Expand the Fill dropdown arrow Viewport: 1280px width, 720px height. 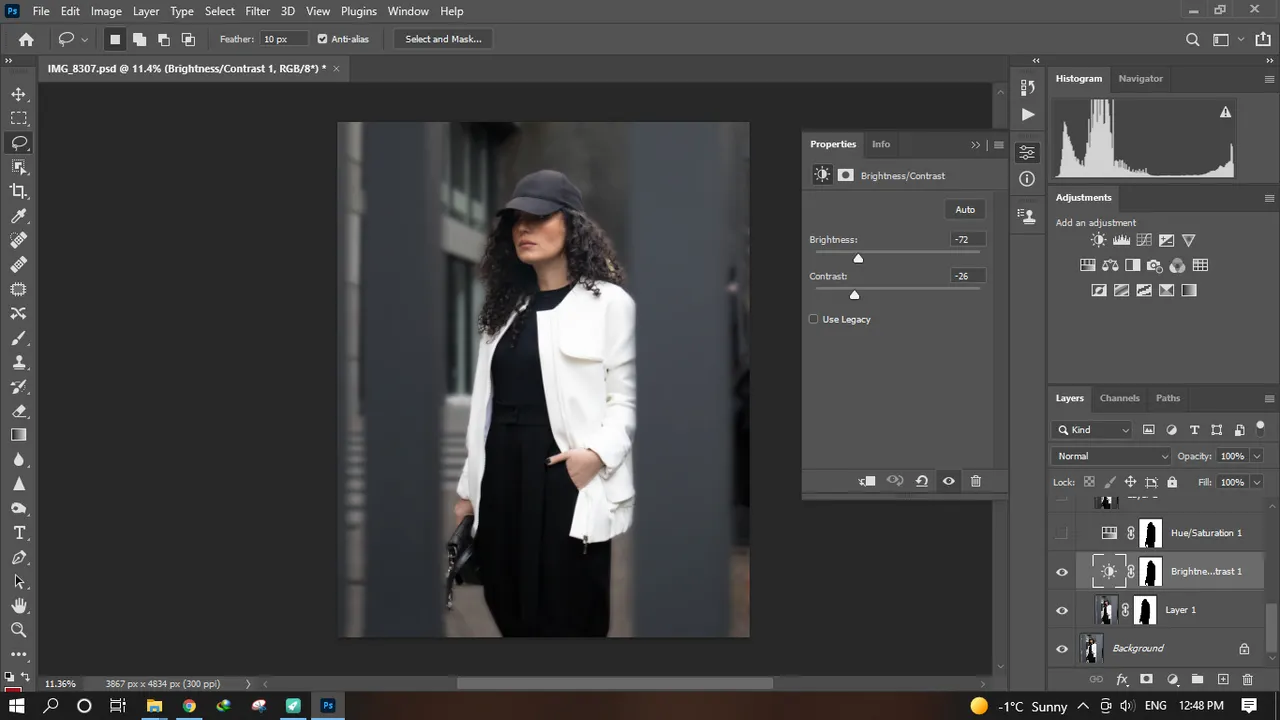coord(1257,482)
